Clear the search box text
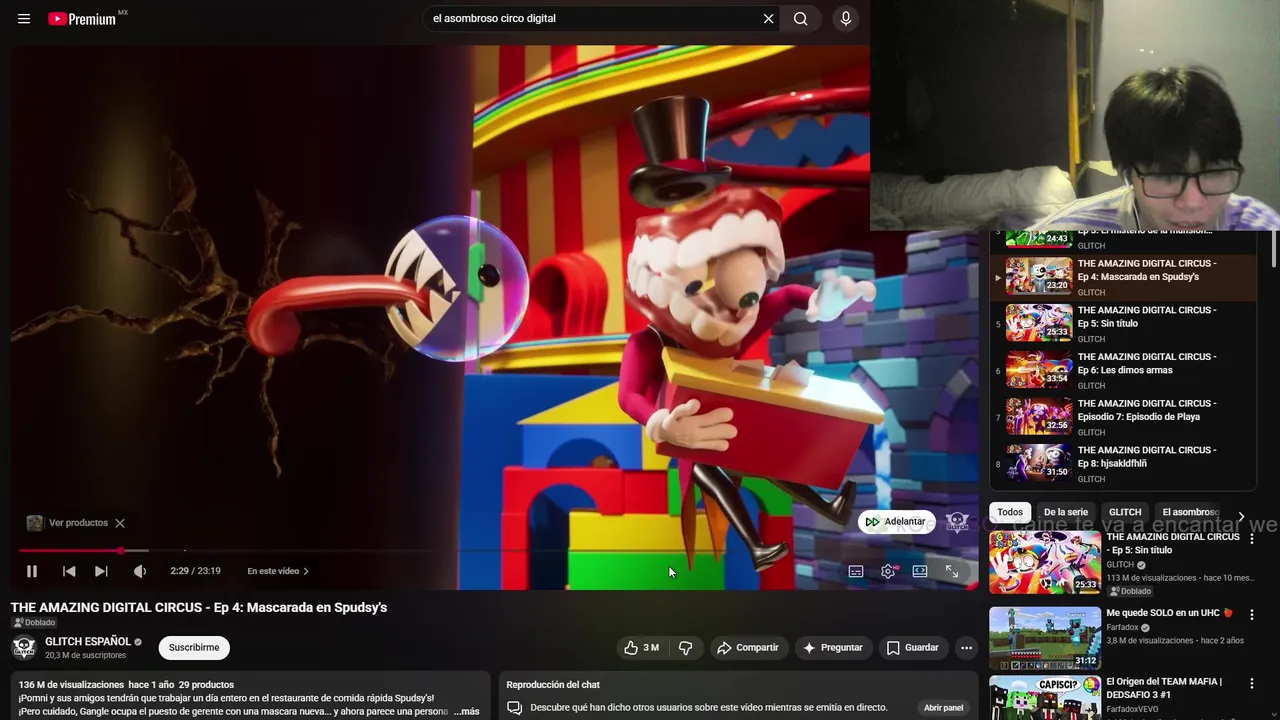Viewport: 1280px width, 720px height. pos(768,18)
